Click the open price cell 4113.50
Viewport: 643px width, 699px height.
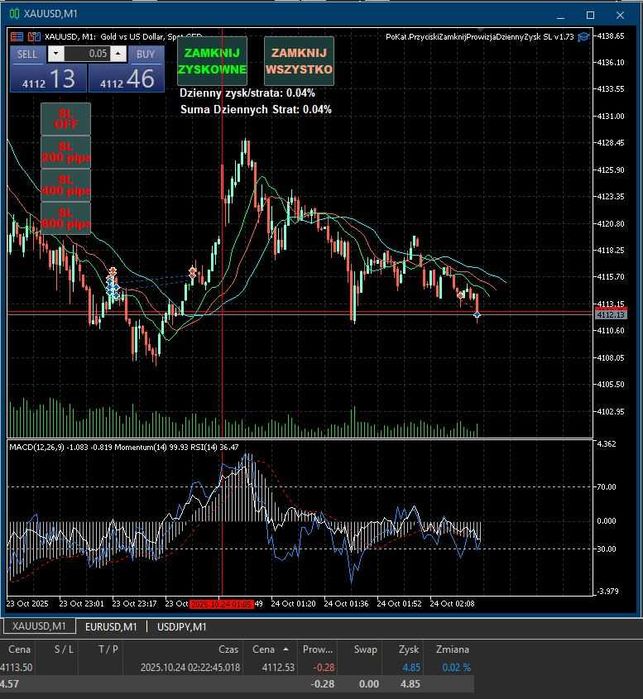coord(16,667)
